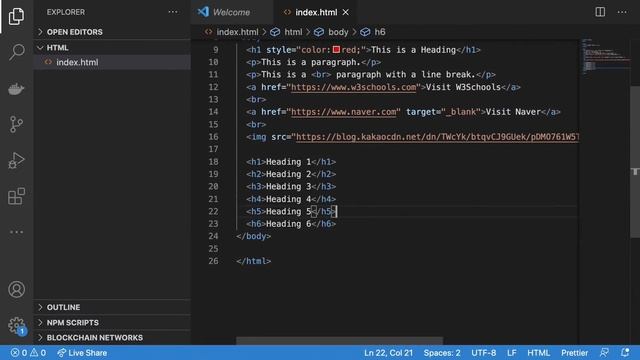Click the closing </html> tag line
The height and width of the screenshot is (360, 640).
point(253,261)
